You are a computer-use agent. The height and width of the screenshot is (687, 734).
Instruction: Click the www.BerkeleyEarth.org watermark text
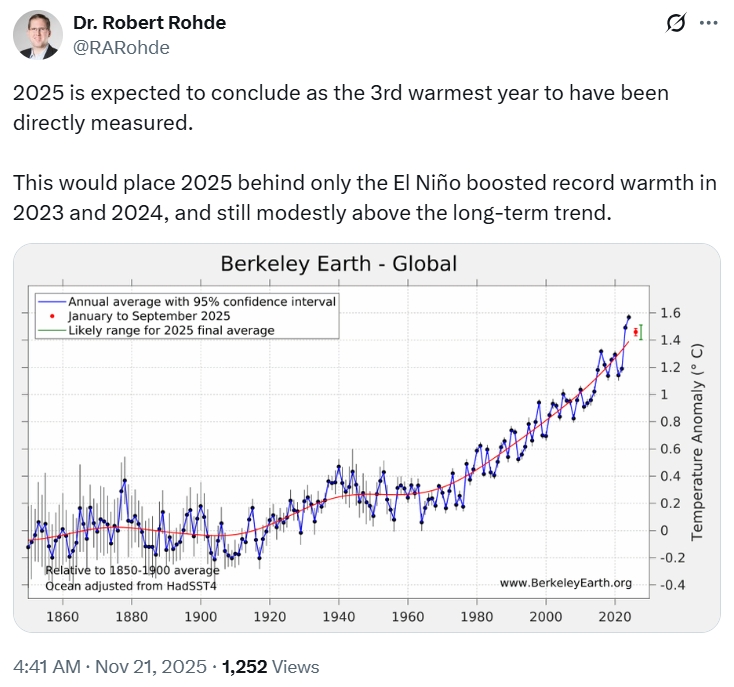click(x=565, y=583)
